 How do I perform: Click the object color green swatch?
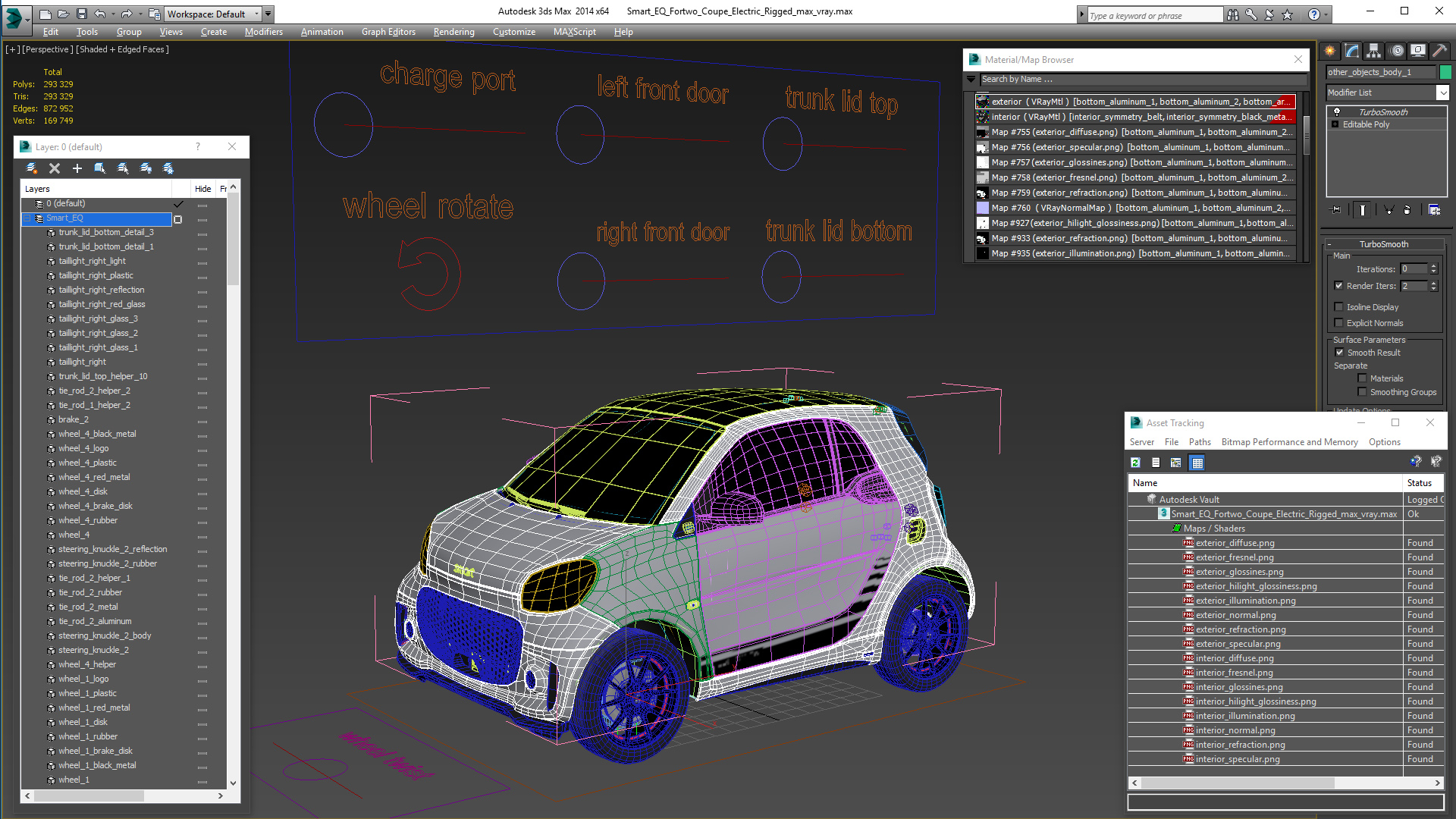coord(1445,72)
